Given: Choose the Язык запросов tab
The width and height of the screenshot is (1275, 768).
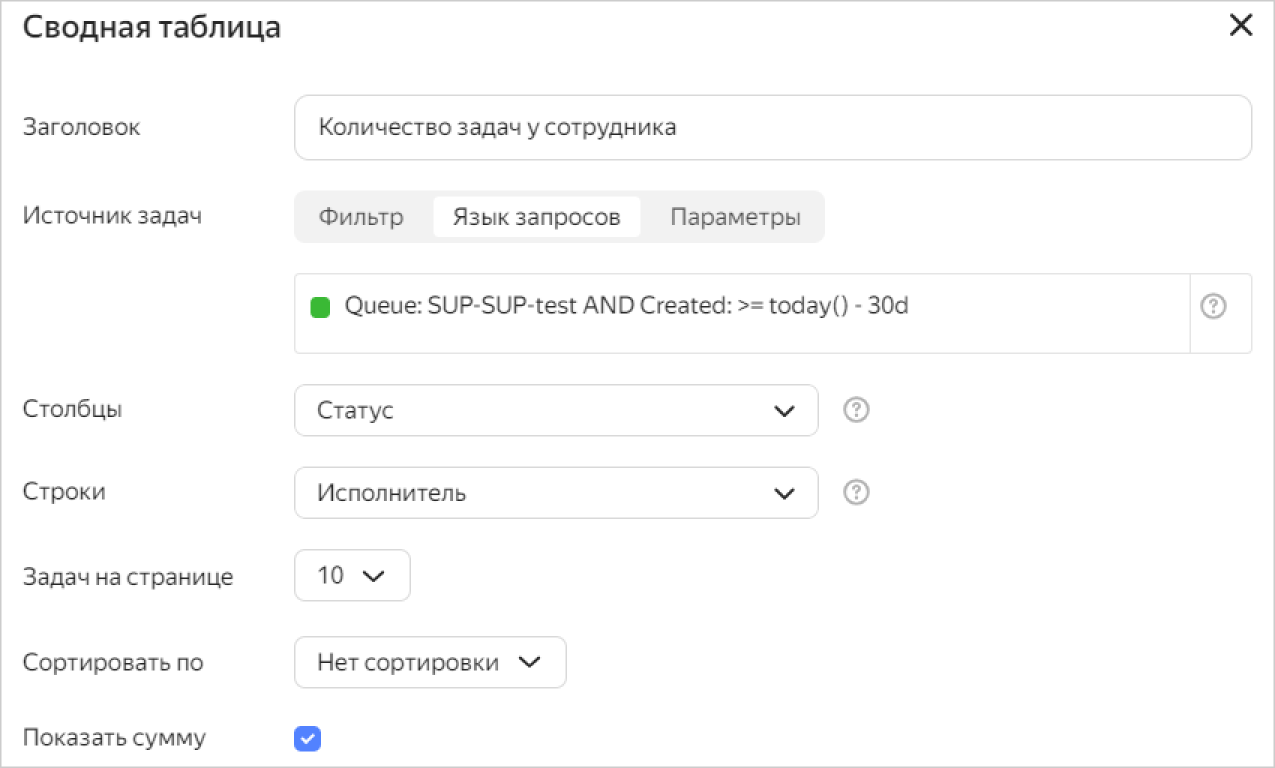Looking at the screenshot, I should coord(536,217).
